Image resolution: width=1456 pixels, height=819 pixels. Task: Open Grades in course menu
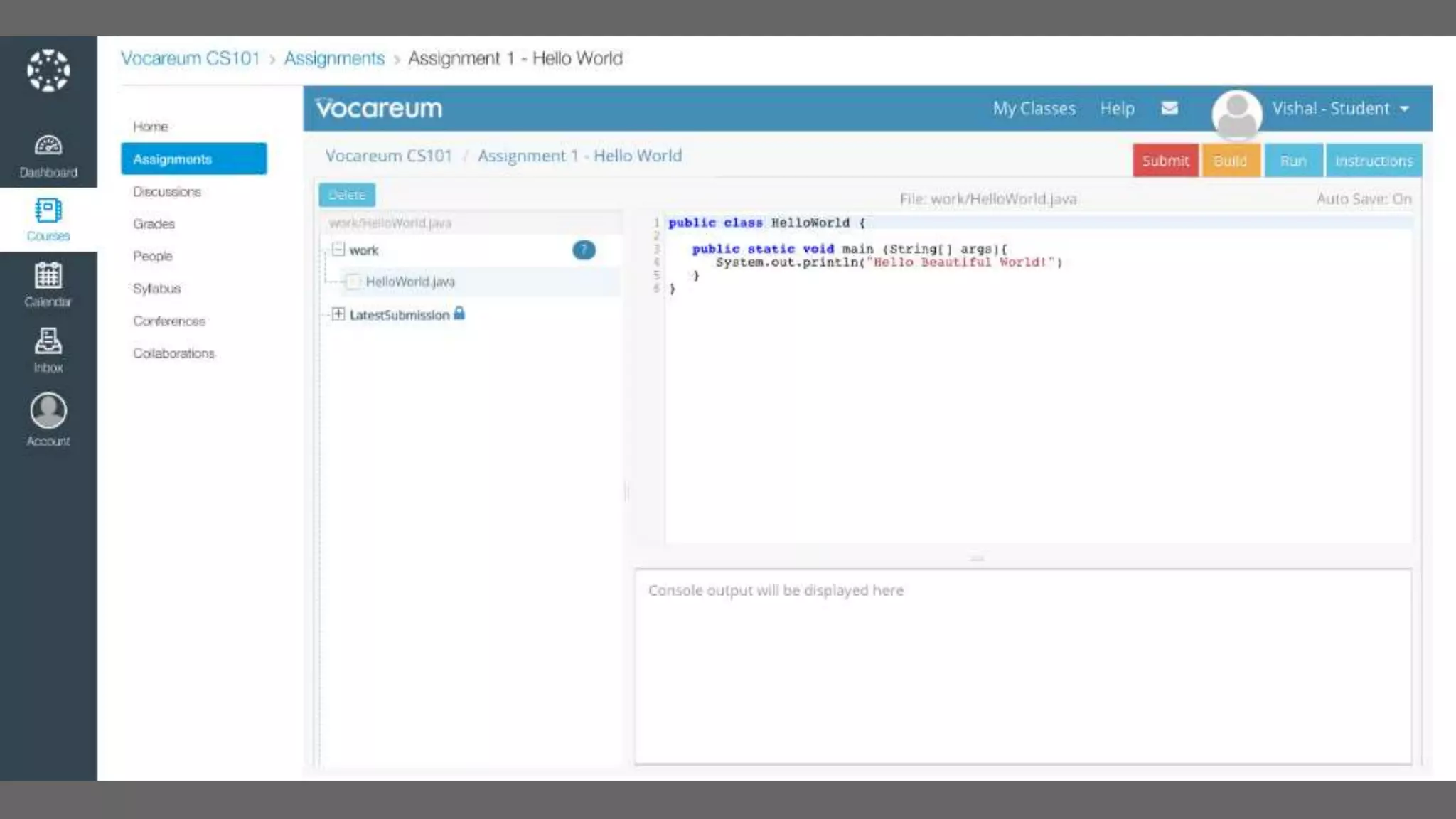click(154, 224)
